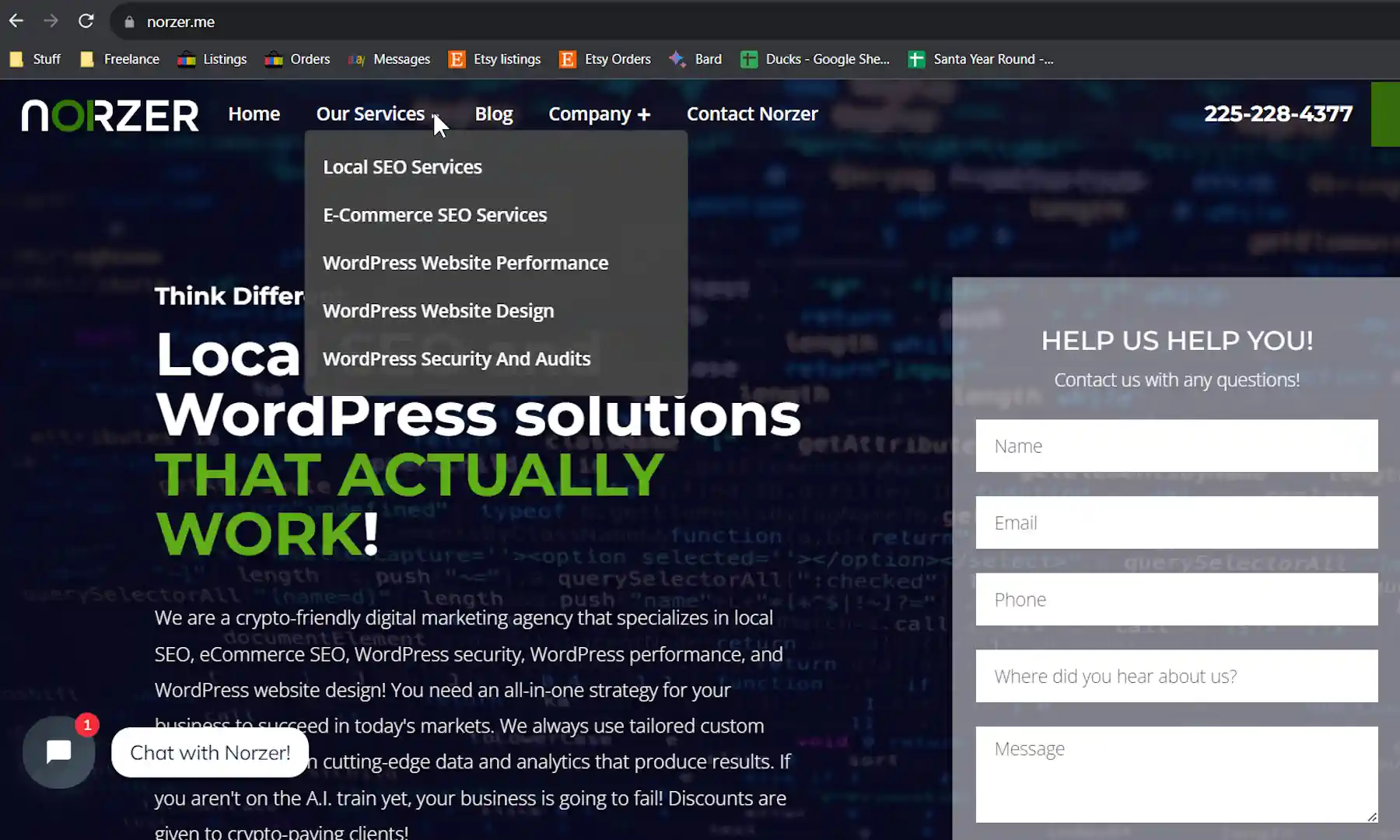The height and width of the screenshot is (840, 1400).
Task: Click the Email input field
Action: 1176,523
